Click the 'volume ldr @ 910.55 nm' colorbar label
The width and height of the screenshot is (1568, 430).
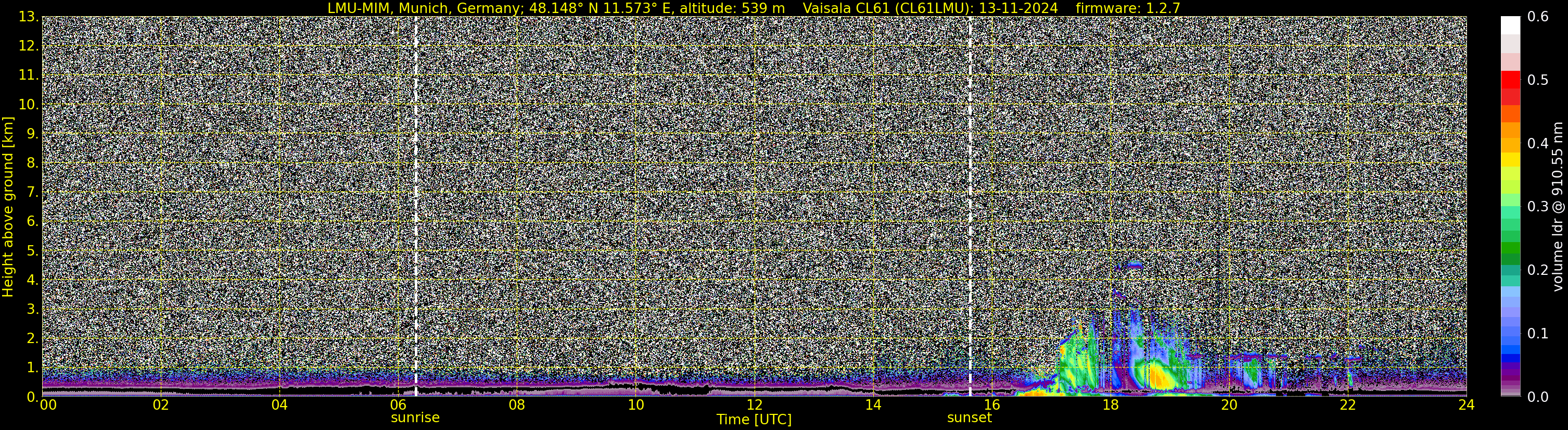tap(1558, 207)
